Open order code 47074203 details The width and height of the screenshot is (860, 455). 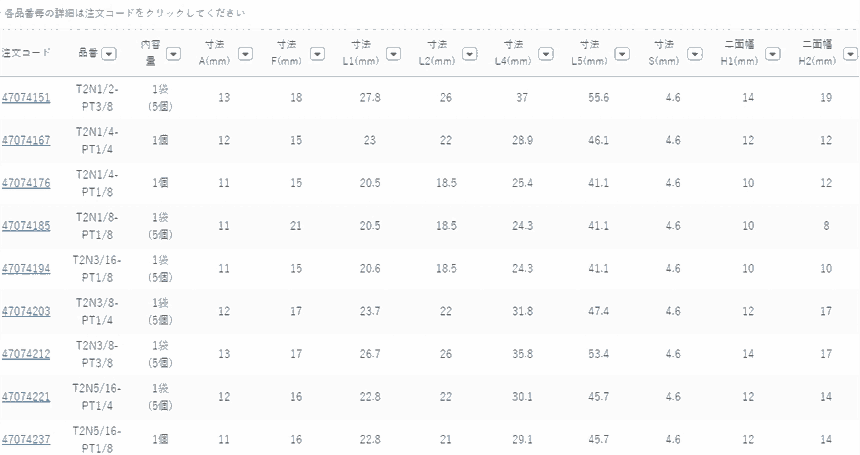26,311
